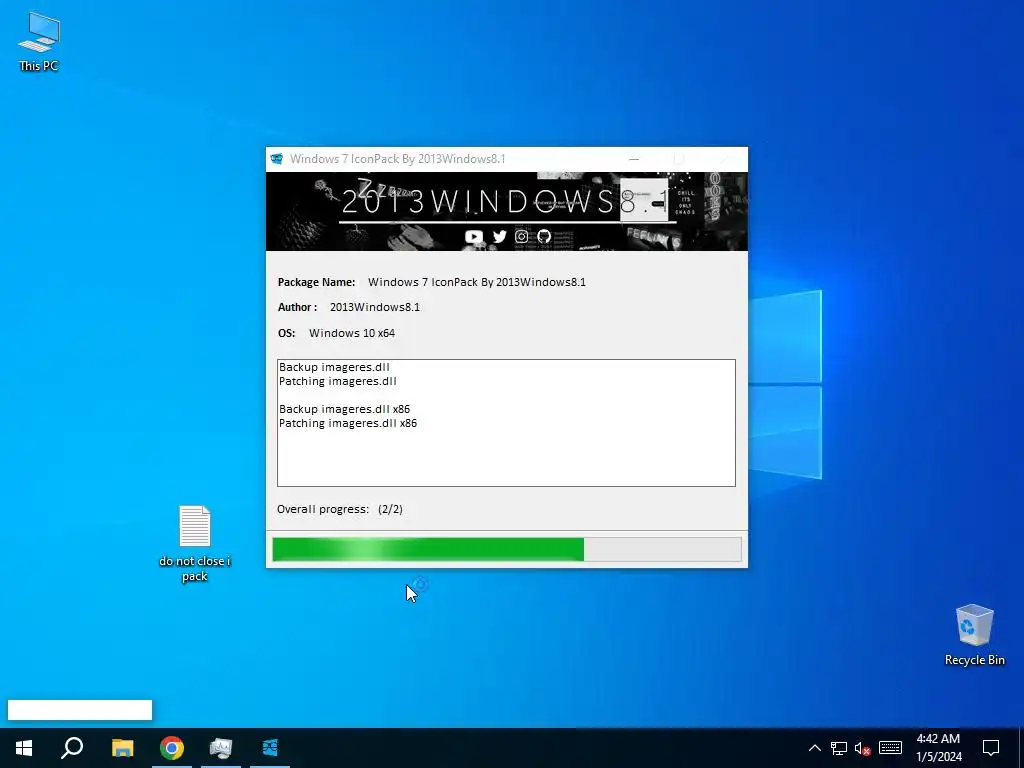Image resolution: width=1024 pixels, height=768 pixels.
Task: Click the installer window title text
Action: coord(398,159)
